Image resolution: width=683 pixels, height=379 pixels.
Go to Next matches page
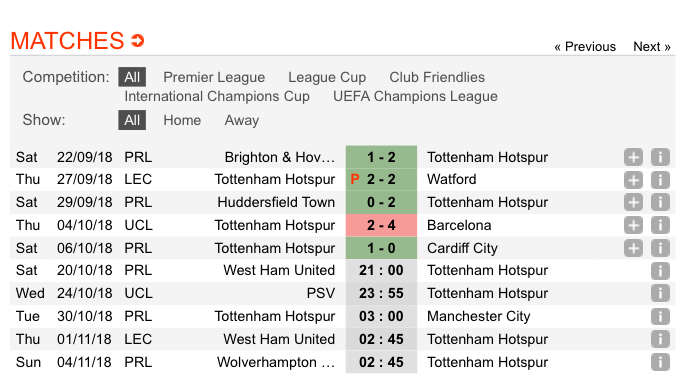click(652, 47)
